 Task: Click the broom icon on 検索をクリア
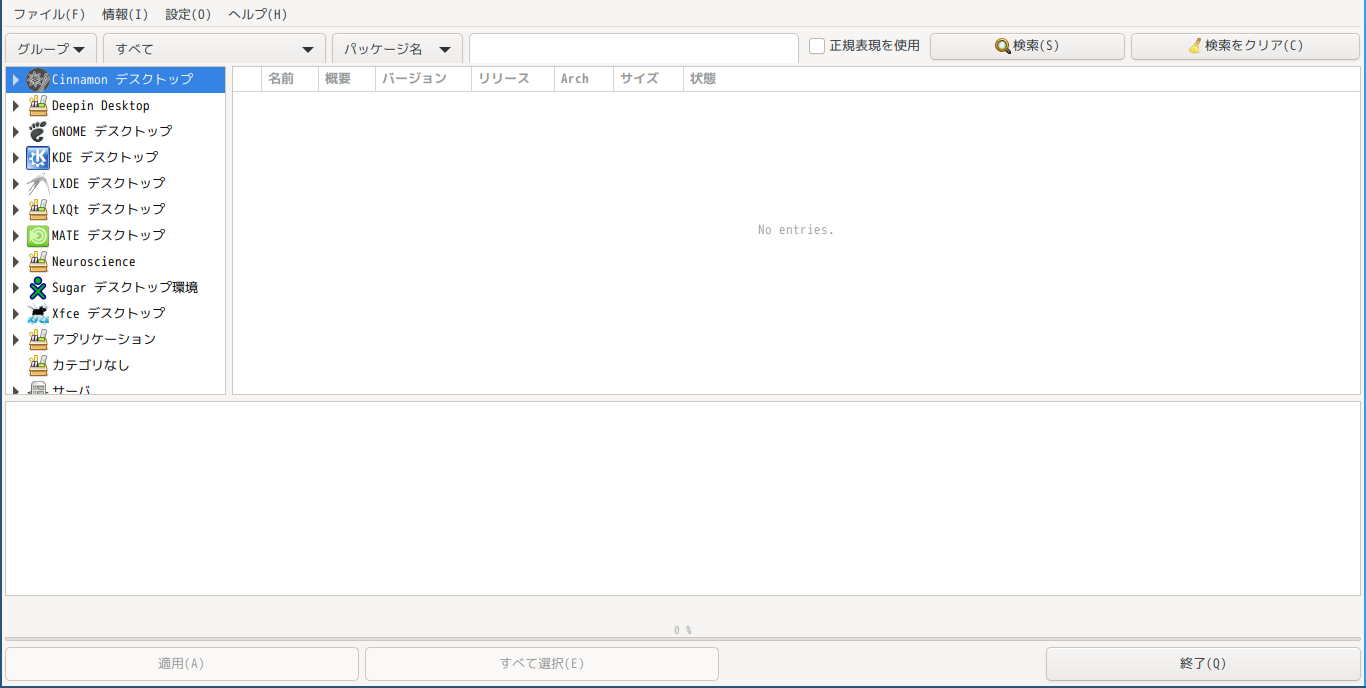(1195, 46)
